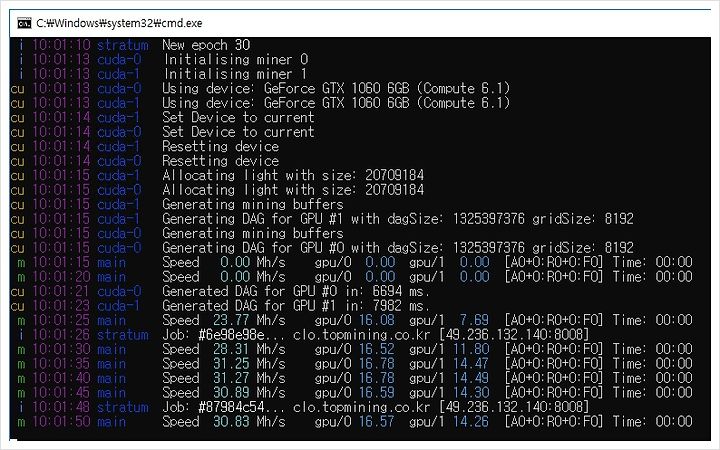720x450 pixels.
Task: Click 'Generated DAG for GPU #0 in: 6694 ms'
Action: [296, 291]
